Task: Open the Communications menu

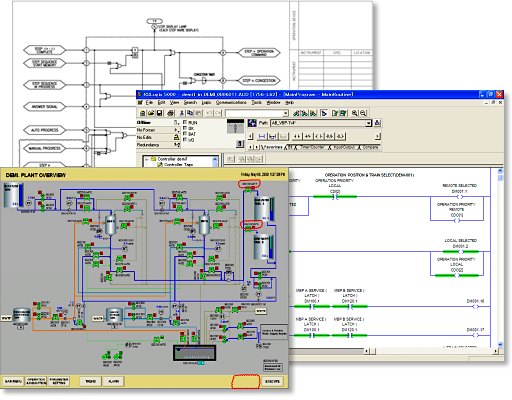Action: [x=231, y=103]
